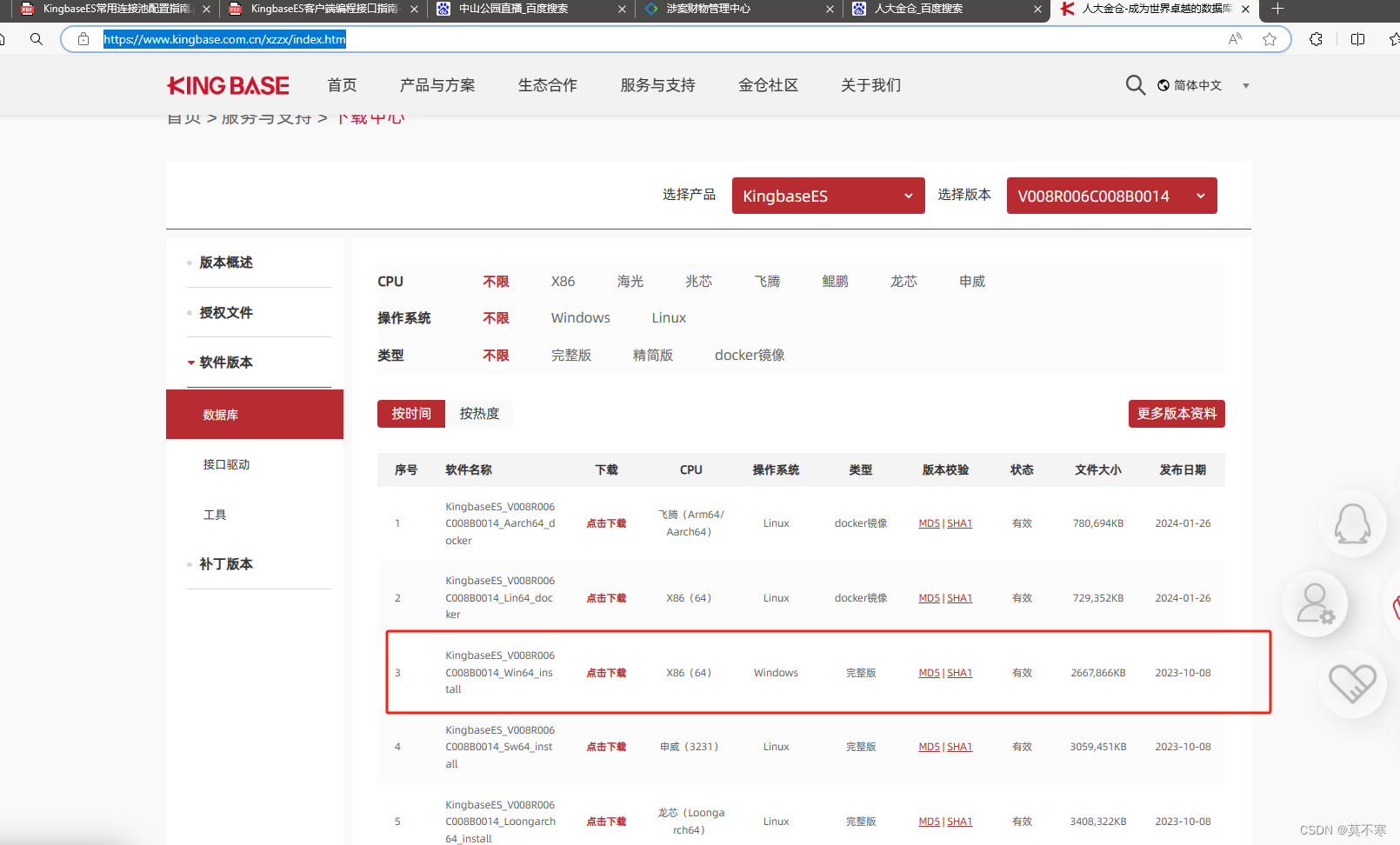Filter operating system by Windows
The height and width of the screenshot is (845, 1400).
(x=581, y=318)
